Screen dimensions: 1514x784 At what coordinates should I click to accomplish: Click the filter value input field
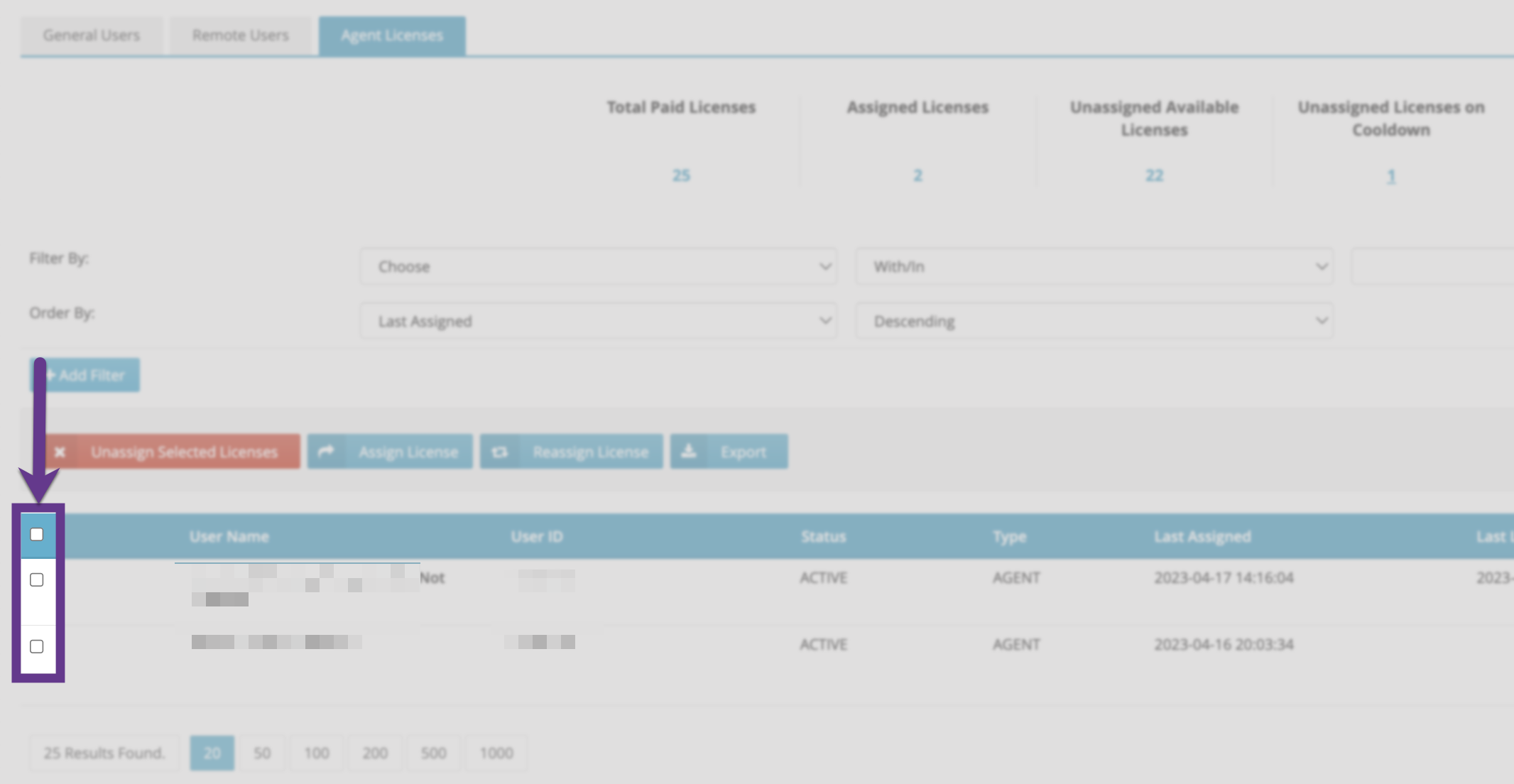(x=1431, y=266)
